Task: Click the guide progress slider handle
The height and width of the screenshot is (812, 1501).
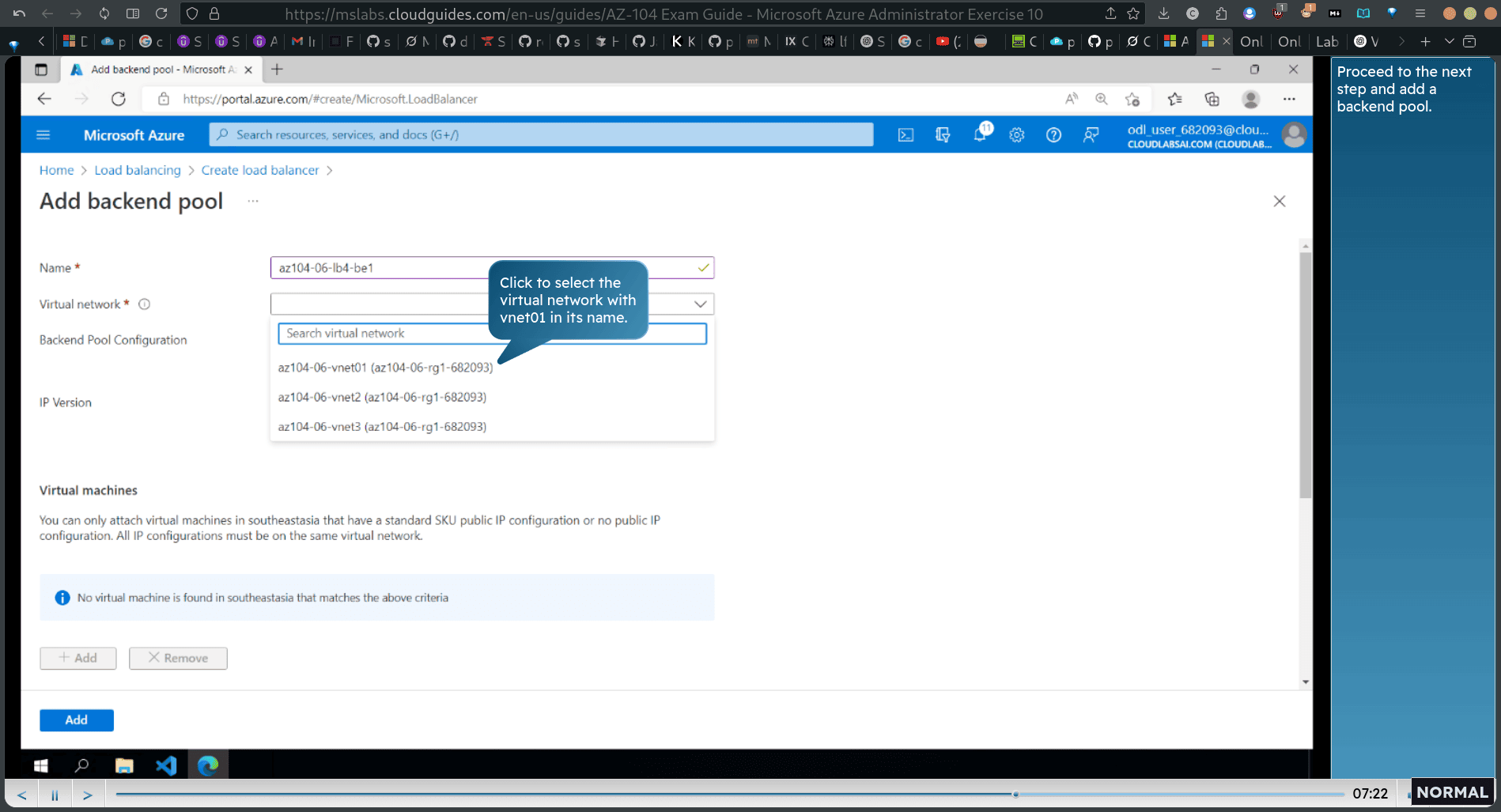Action: tap(1015, 794)
